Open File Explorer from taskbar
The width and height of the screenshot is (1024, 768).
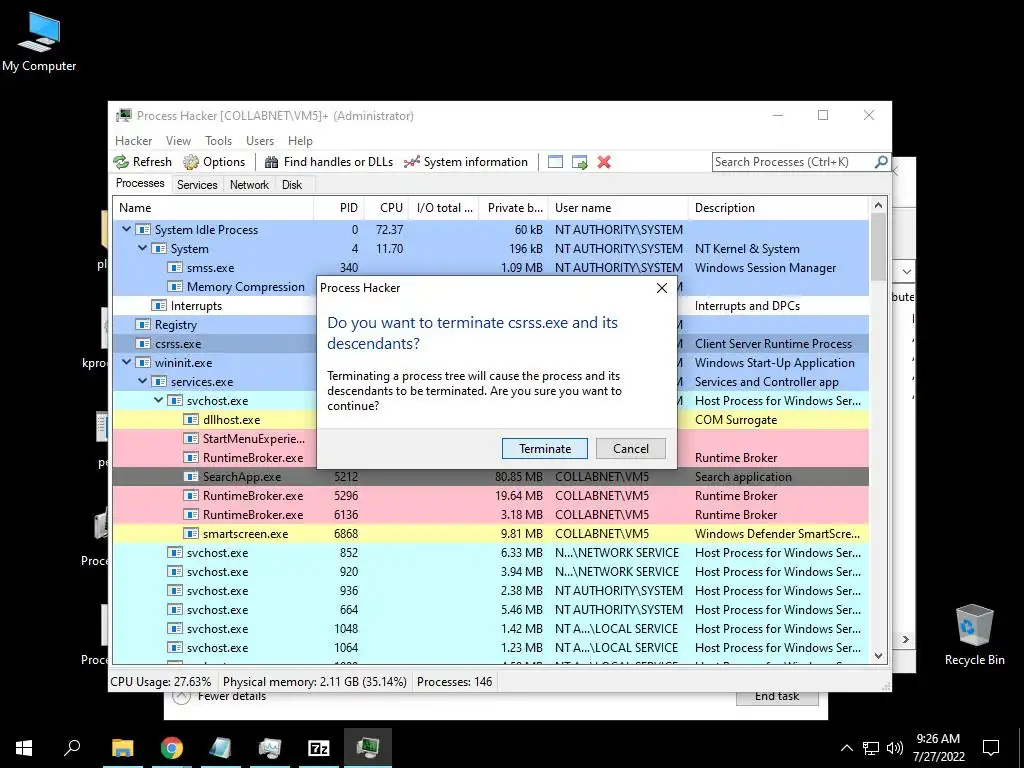pyautogui.click(x=123, y=748)
